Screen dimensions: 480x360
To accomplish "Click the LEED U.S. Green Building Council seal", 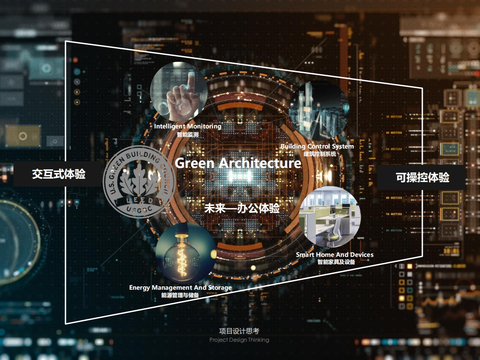I will tap(139, 182).
